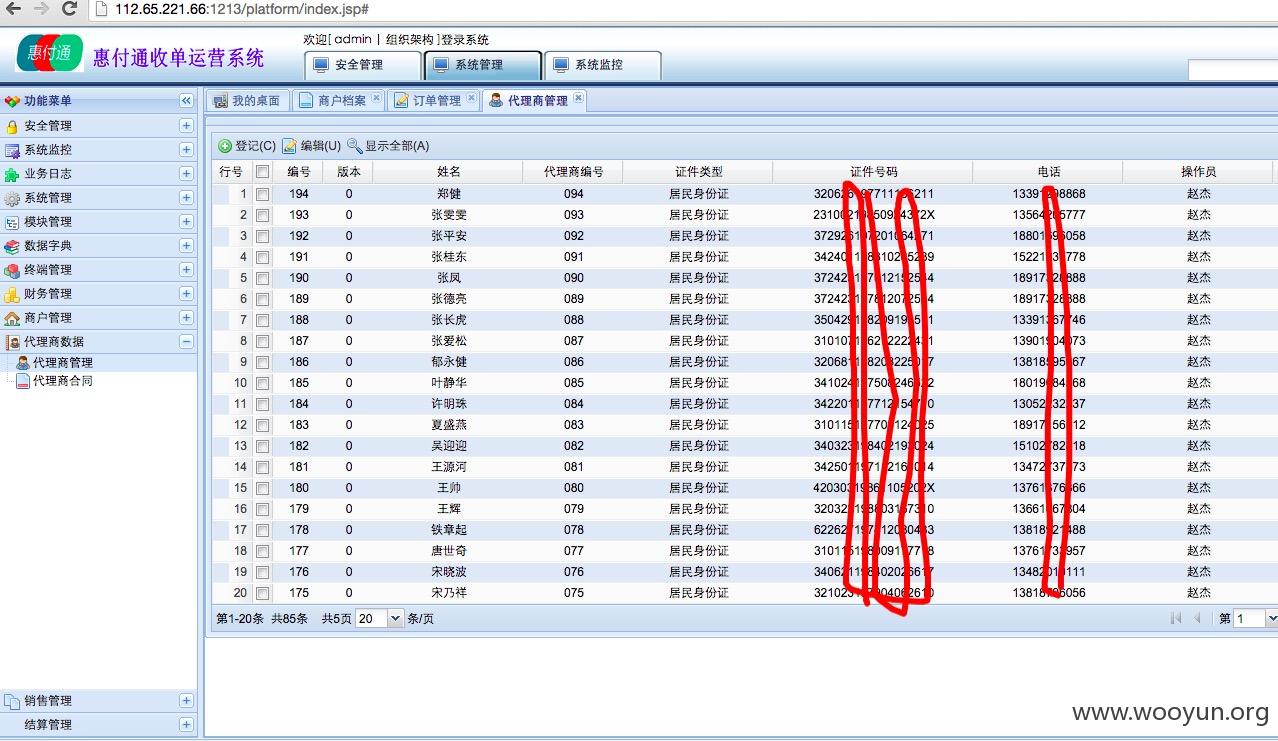Expand the 销售管理 sidebar section

(x=186, y=701)
